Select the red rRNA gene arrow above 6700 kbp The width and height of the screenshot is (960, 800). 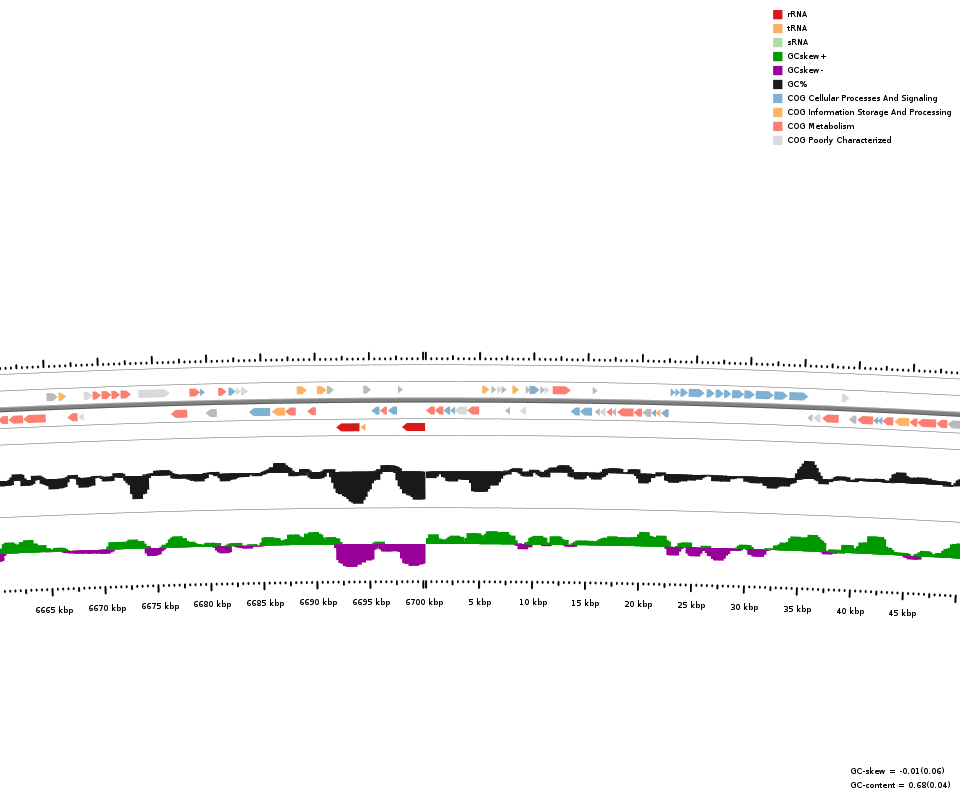click(x=414, y=427)
